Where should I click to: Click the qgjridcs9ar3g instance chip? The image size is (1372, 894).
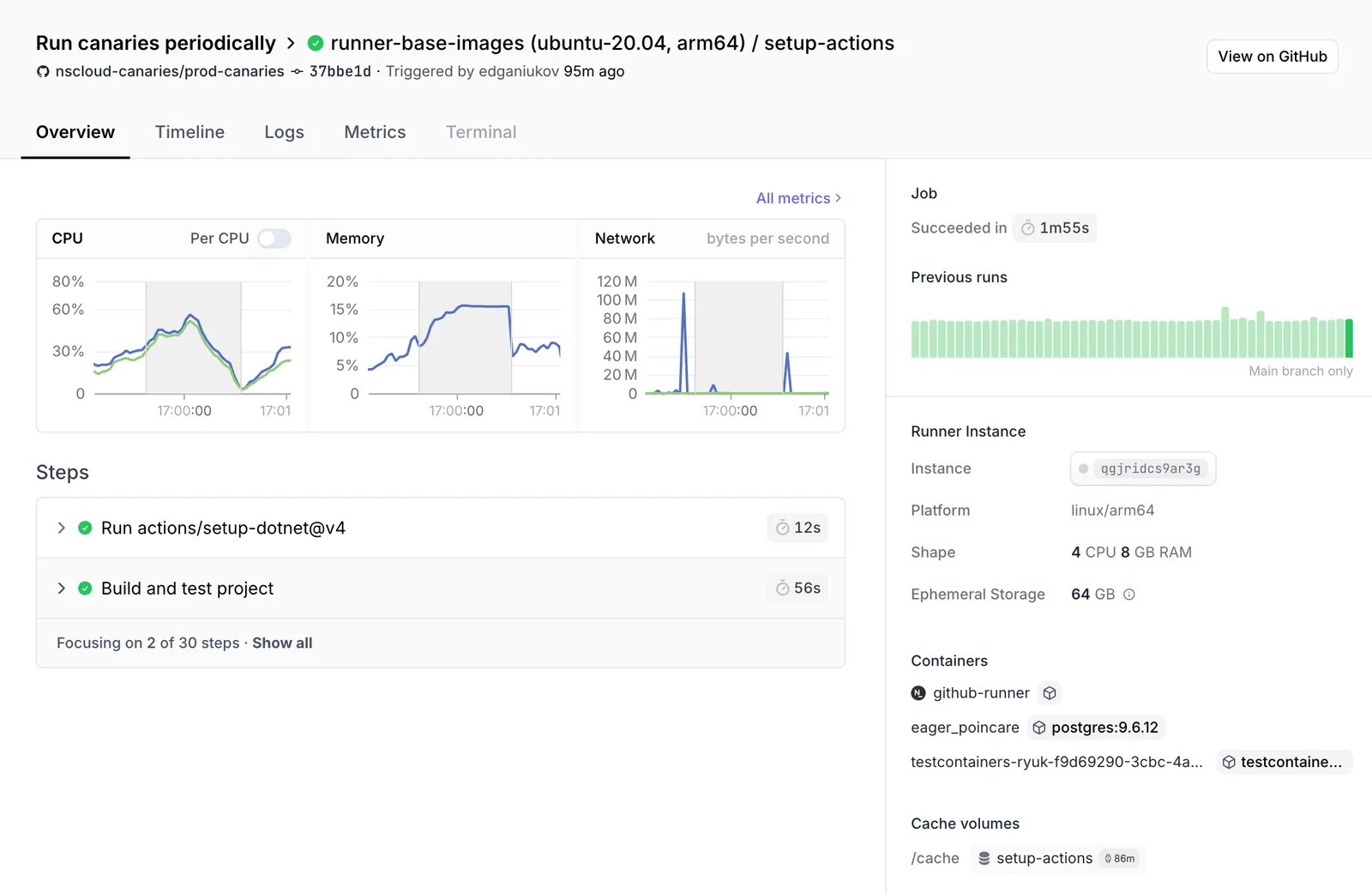tap(1143, 468)
